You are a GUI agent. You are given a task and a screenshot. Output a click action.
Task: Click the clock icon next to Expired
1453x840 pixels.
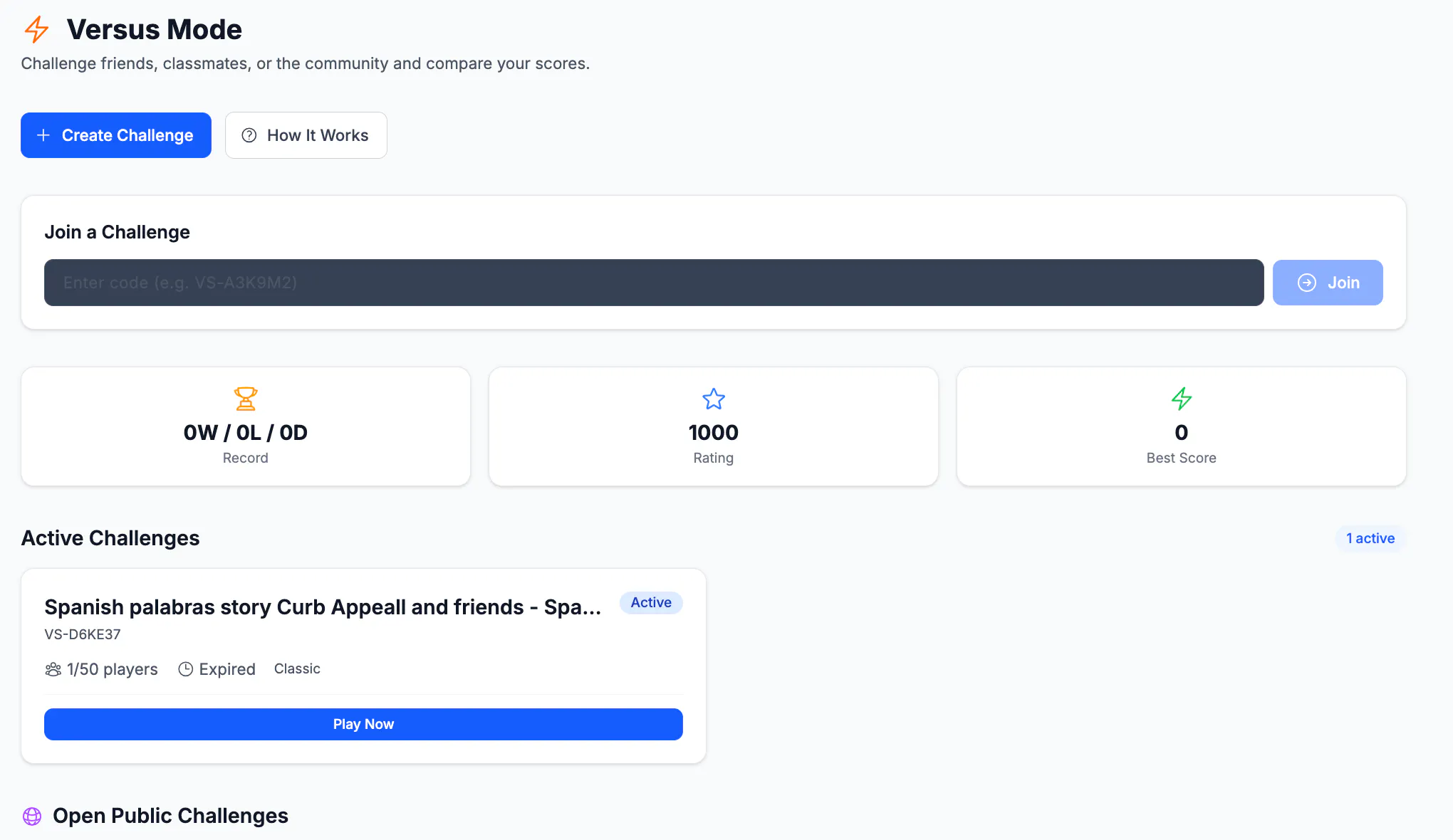click(185, 669)
